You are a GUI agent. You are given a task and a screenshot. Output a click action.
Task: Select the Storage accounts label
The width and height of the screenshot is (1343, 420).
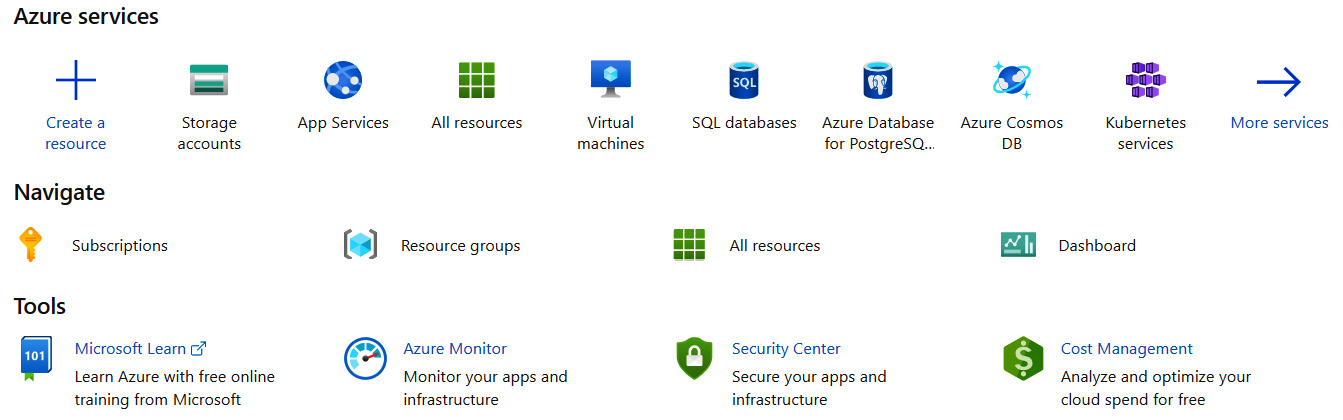(x=209, y=133)
